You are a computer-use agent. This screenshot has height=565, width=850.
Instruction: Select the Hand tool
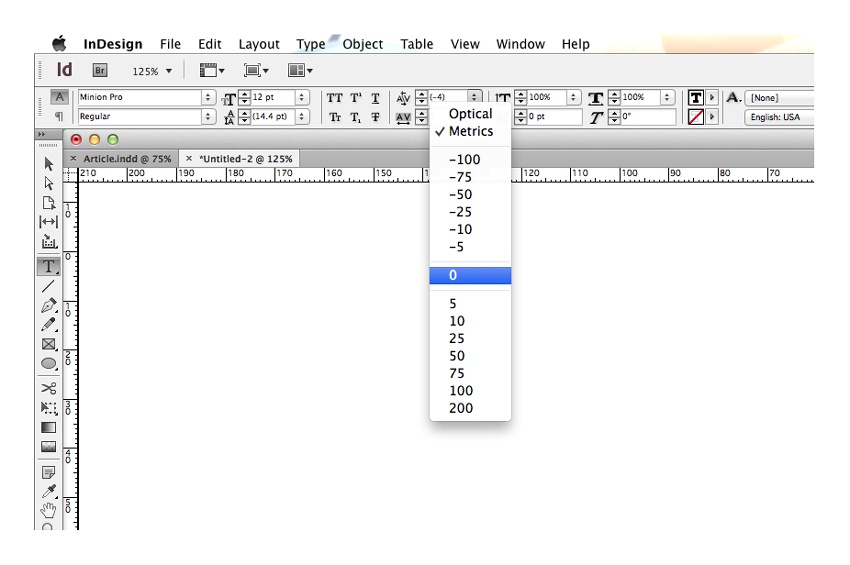[x=48, y=510]
